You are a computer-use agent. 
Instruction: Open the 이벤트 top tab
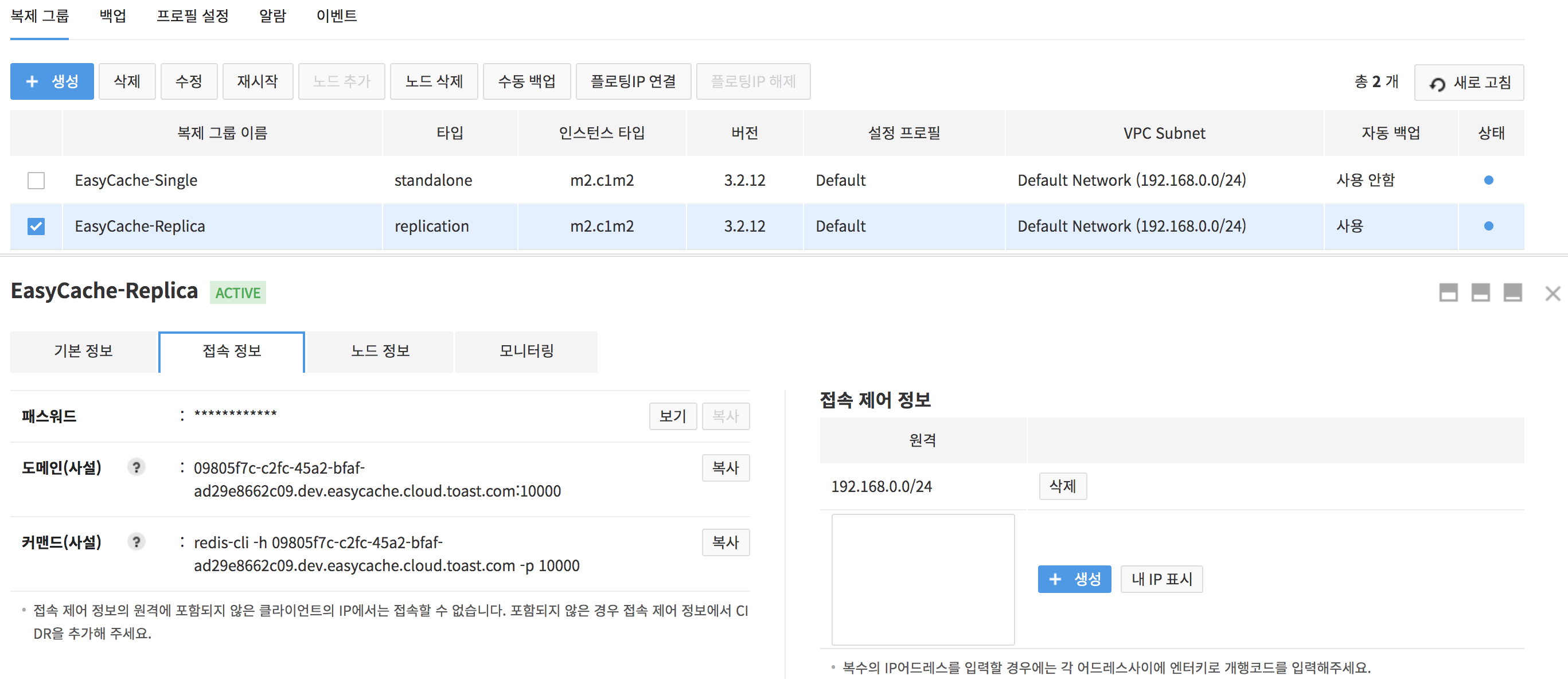click(337, 17)
